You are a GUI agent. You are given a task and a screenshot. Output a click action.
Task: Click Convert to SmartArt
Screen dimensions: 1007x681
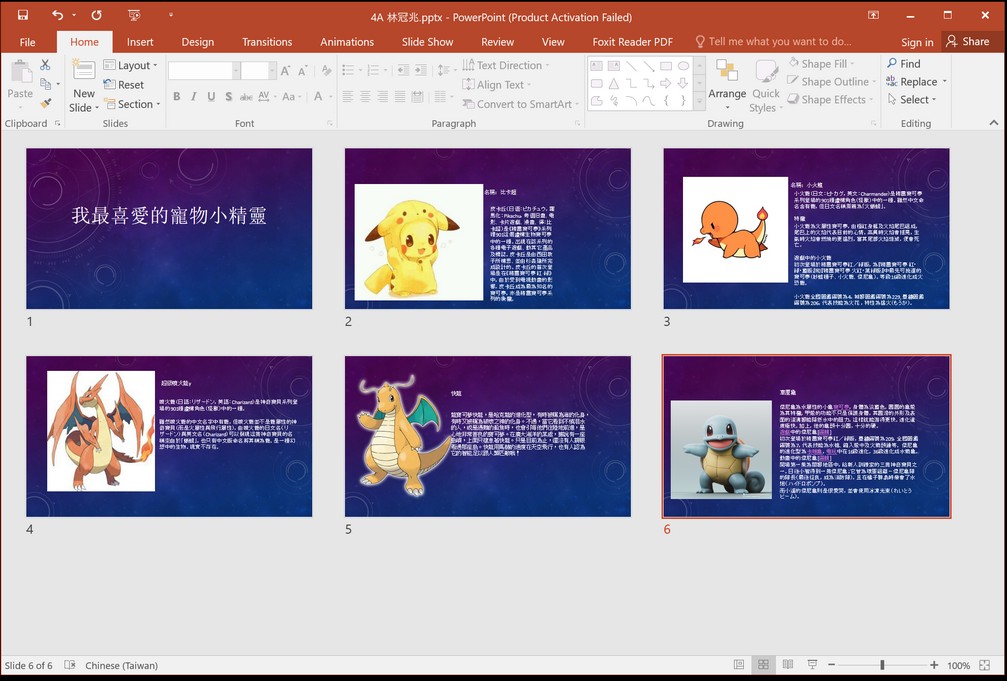coord(520,103)
